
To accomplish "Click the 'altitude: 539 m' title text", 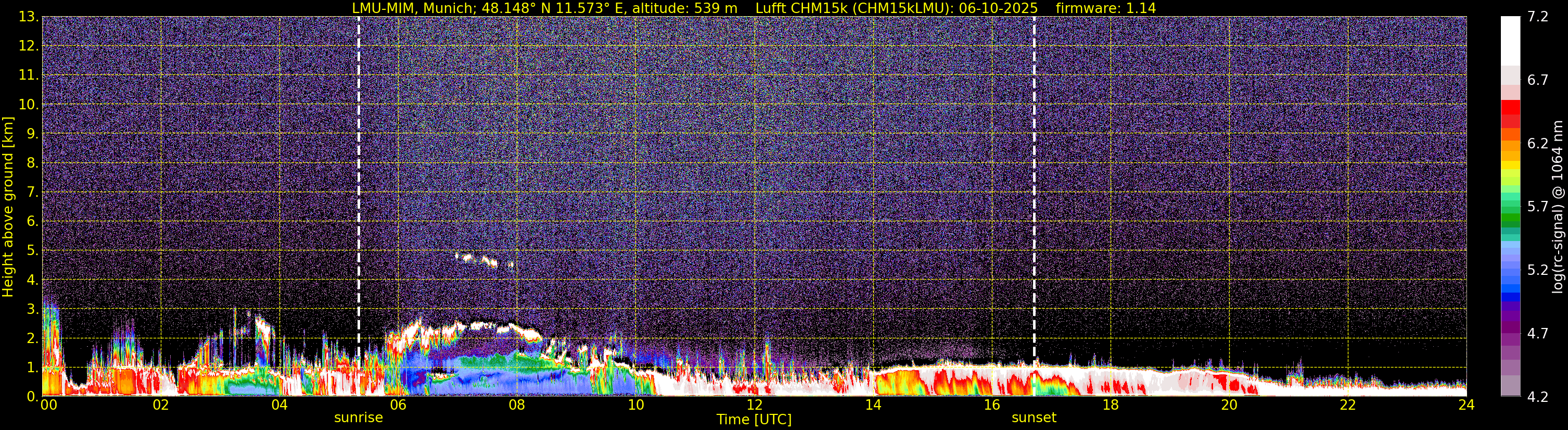I will [685, 8].
